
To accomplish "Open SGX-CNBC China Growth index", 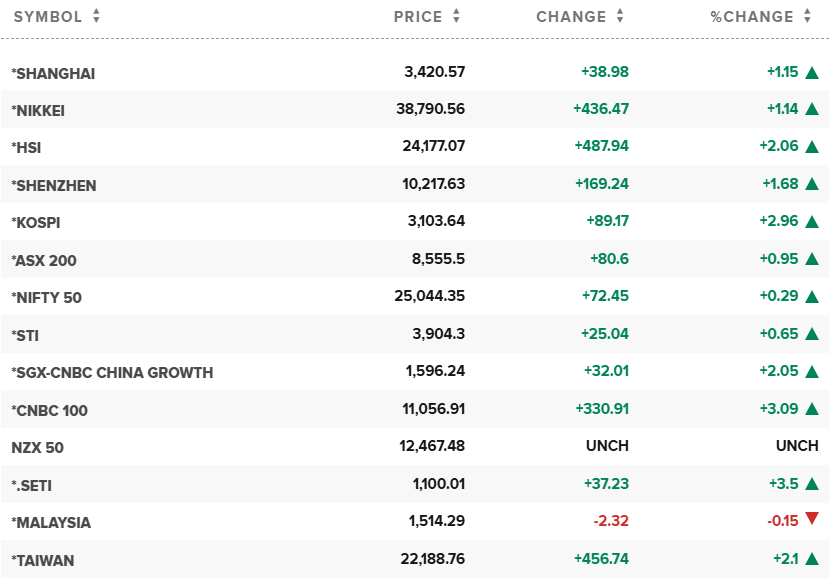I will click(x=112, y=373).
